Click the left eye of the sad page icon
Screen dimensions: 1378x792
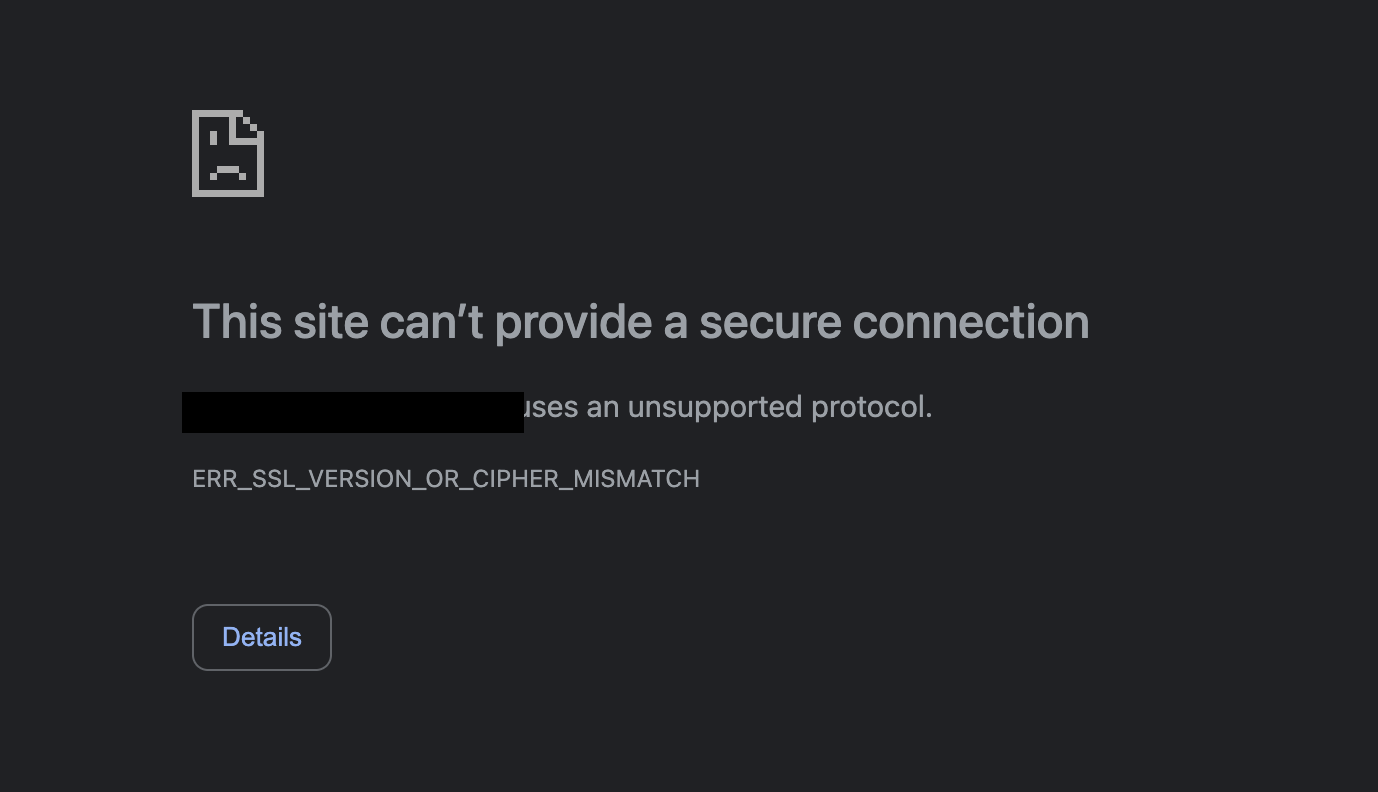click(x=213, y=137)
